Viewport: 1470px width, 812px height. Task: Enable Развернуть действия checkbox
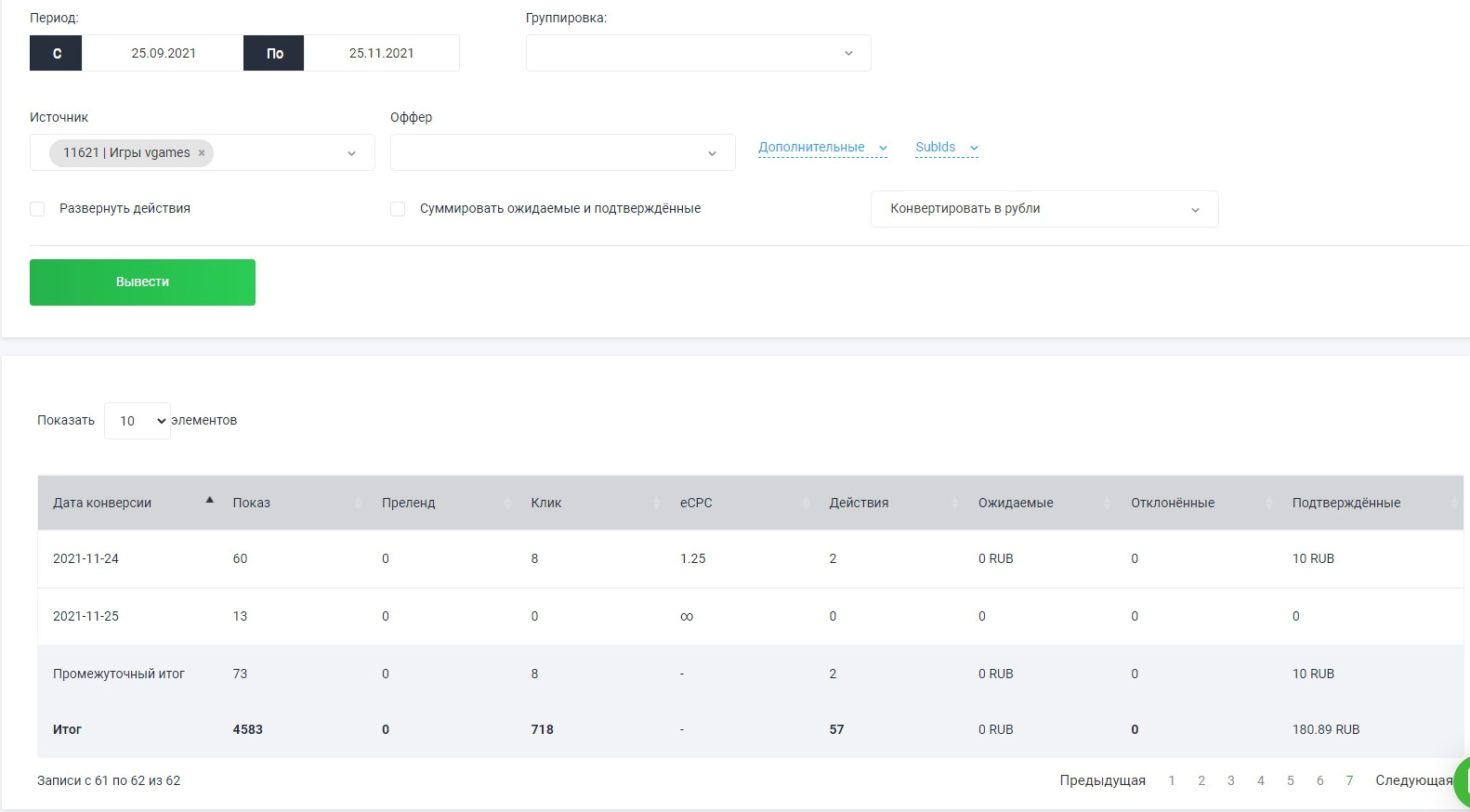click(37, 209)
